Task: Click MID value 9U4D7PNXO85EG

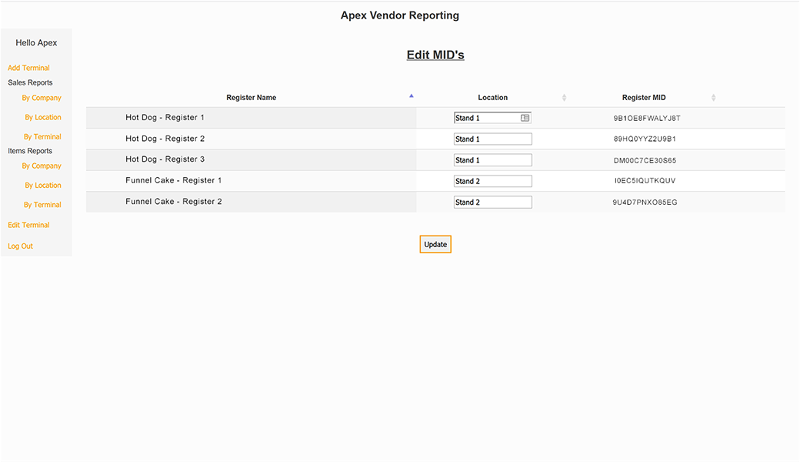Action: tap(645, 202)
